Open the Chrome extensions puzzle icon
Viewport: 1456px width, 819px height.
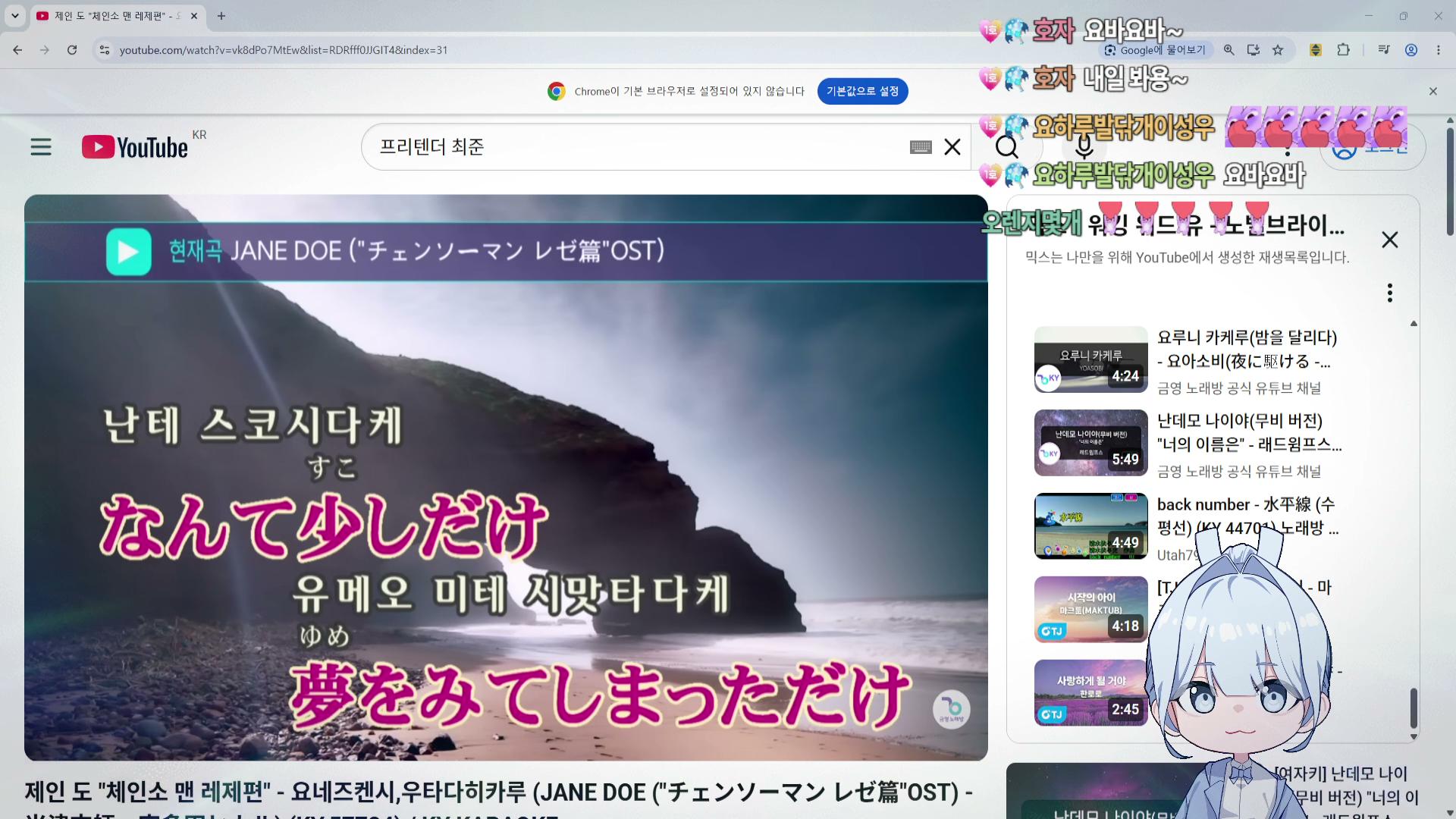pos(1343,50)
